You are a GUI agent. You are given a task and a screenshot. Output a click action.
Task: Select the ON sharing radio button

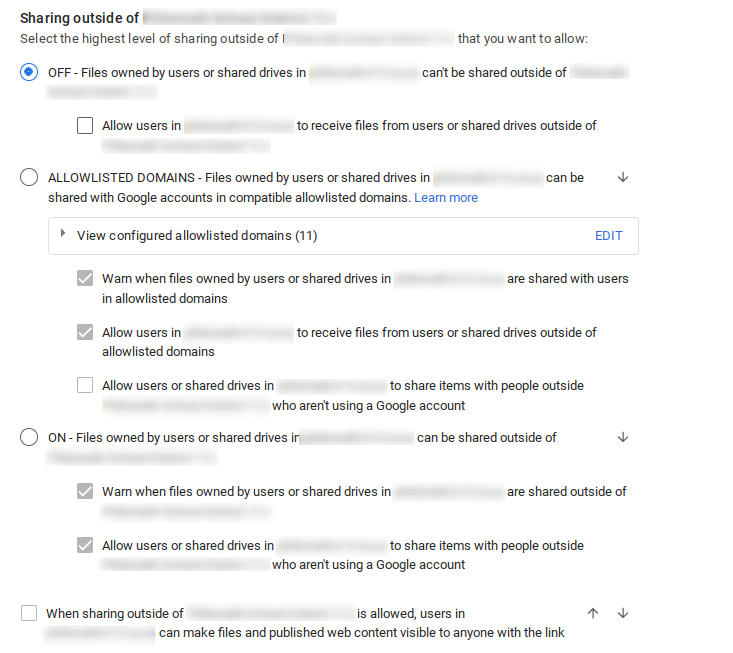click(29, 438)
